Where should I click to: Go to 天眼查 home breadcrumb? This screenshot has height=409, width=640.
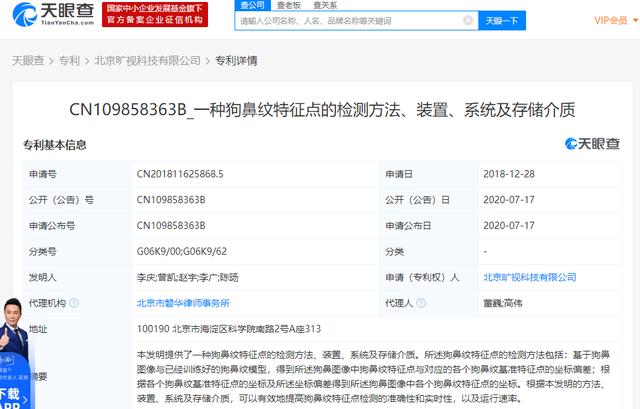[26, 60]
